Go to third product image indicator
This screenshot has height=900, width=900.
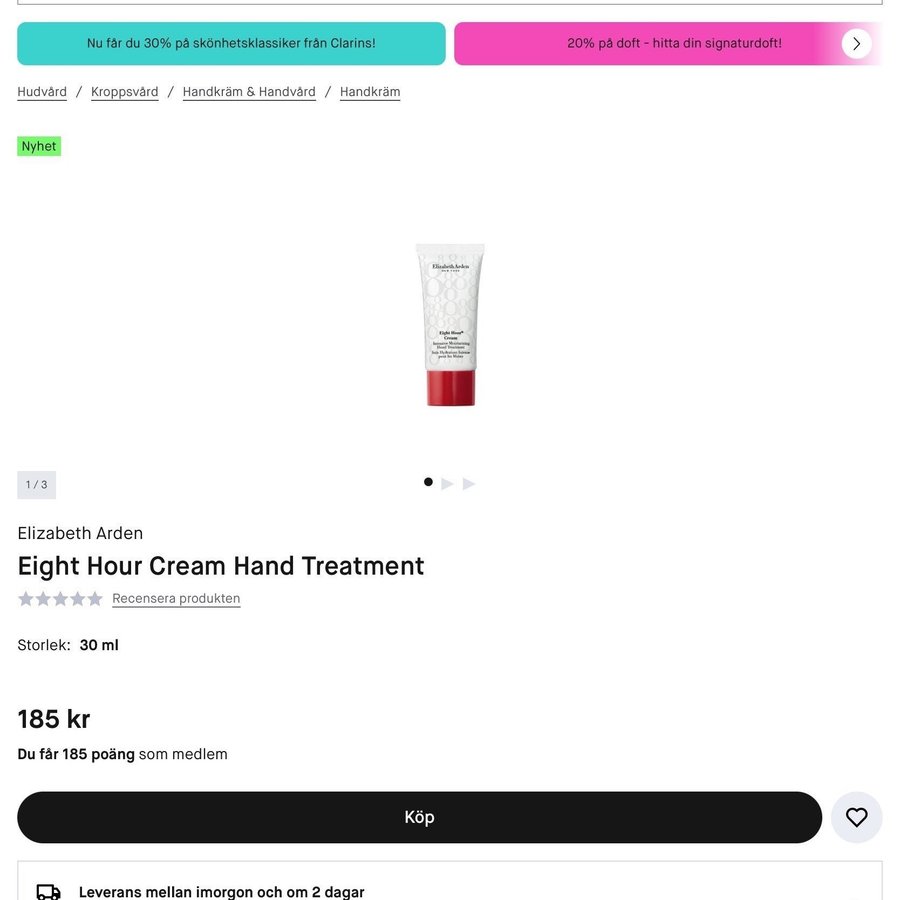click(469, 484)
